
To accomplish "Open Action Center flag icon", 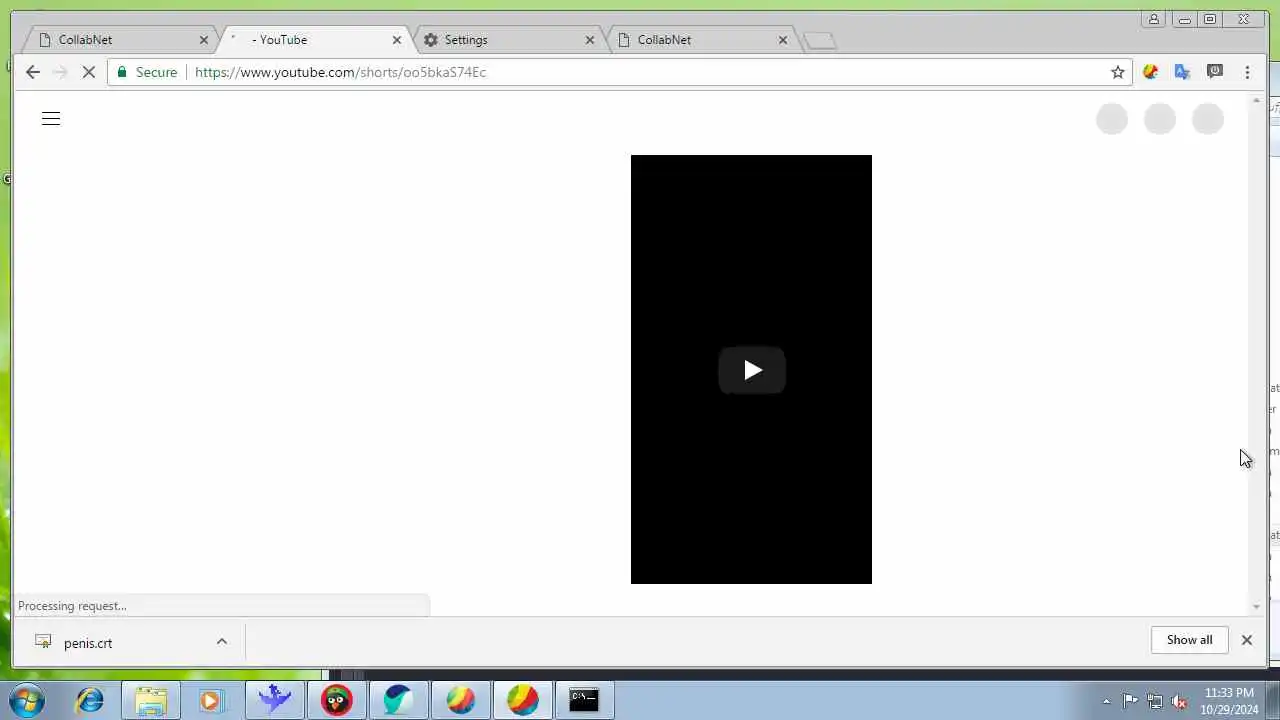I will pos(1130,701).
